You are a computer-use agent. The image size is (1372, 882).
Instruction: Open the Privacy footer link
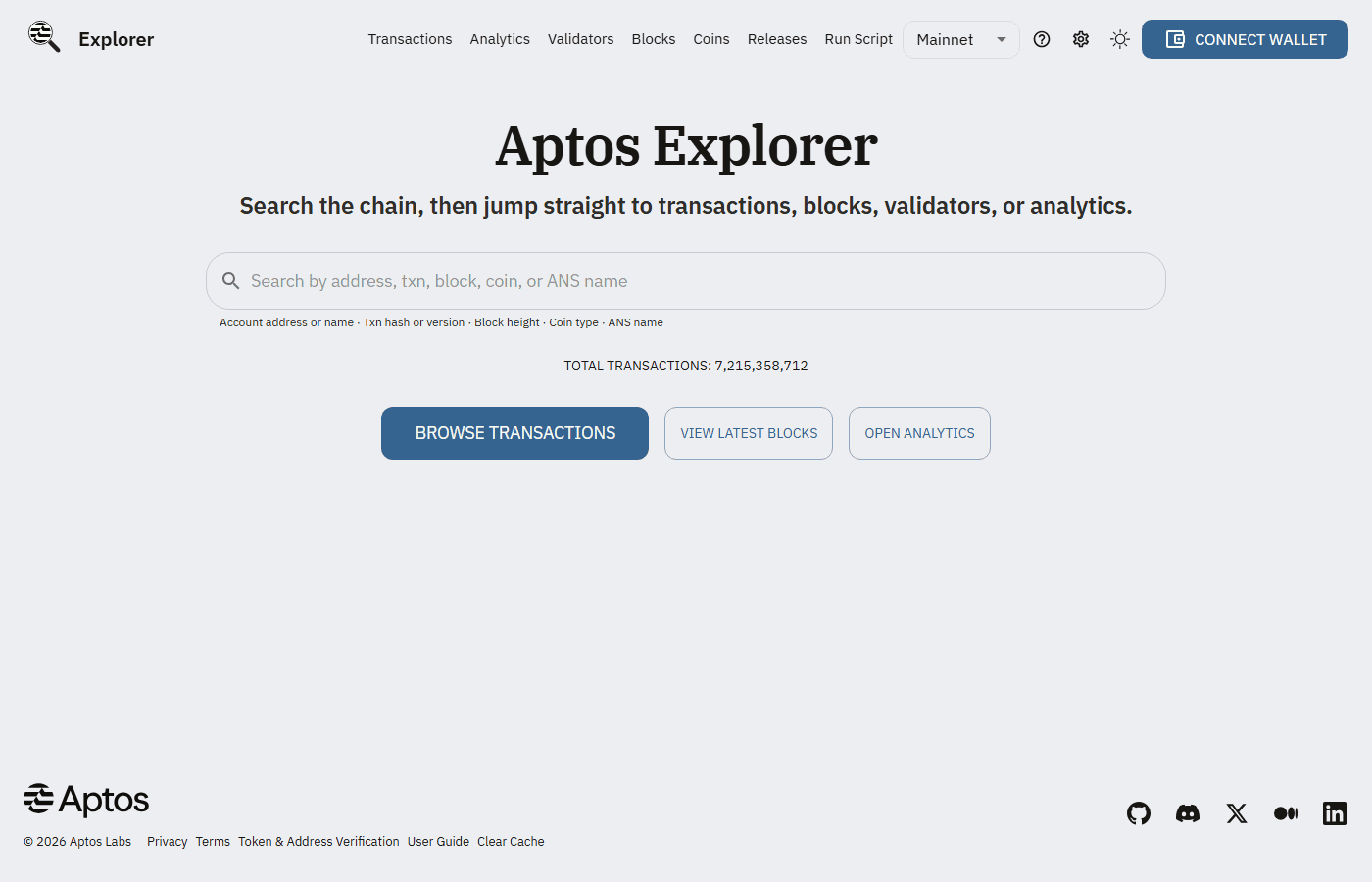[168, 841]
